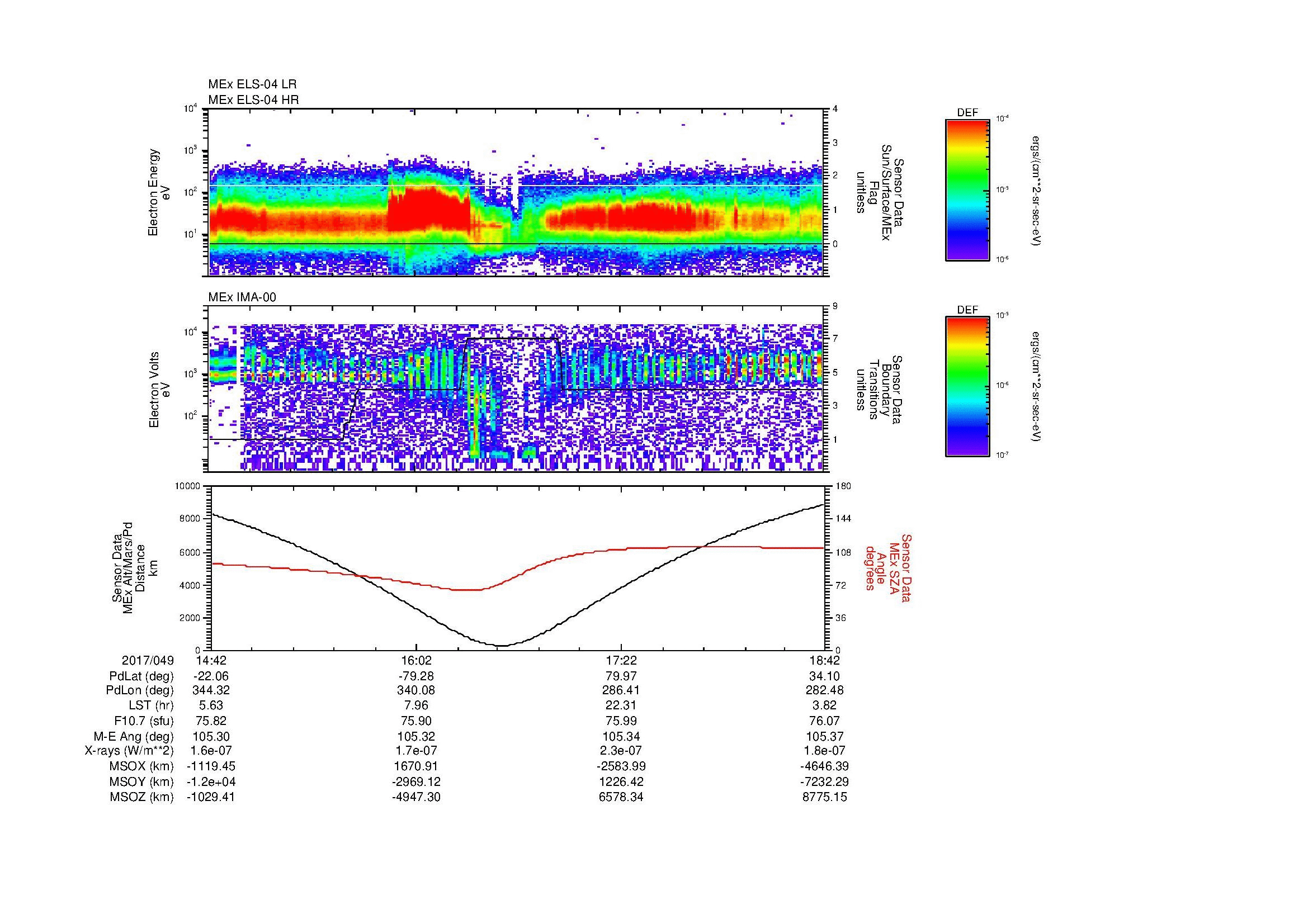Image resolution: width=1308 pixels, height=924 pixels.
Task: Click the SZA axis tick '108'
Action: (x=844, y=552)
